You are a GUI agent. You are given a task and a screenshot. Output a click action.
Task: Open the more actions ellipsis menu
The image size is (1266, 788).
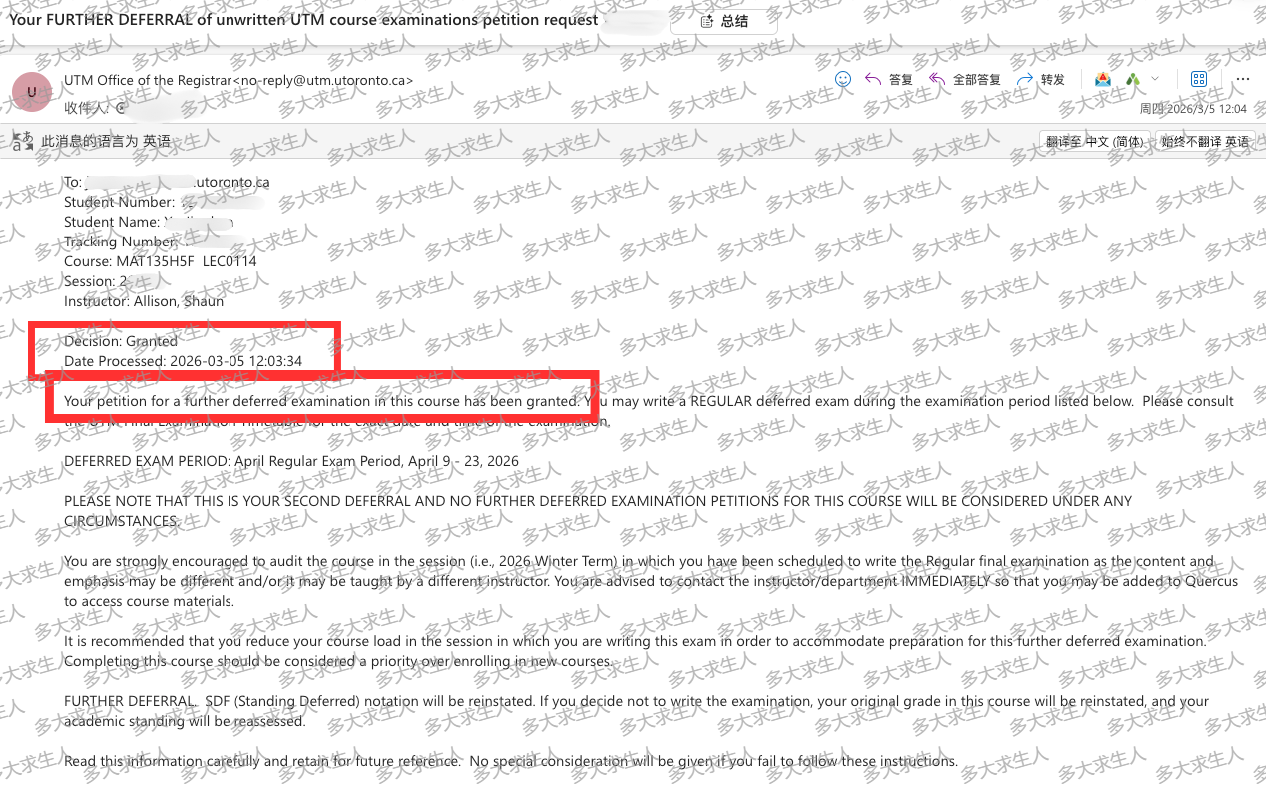(1243, 79)
